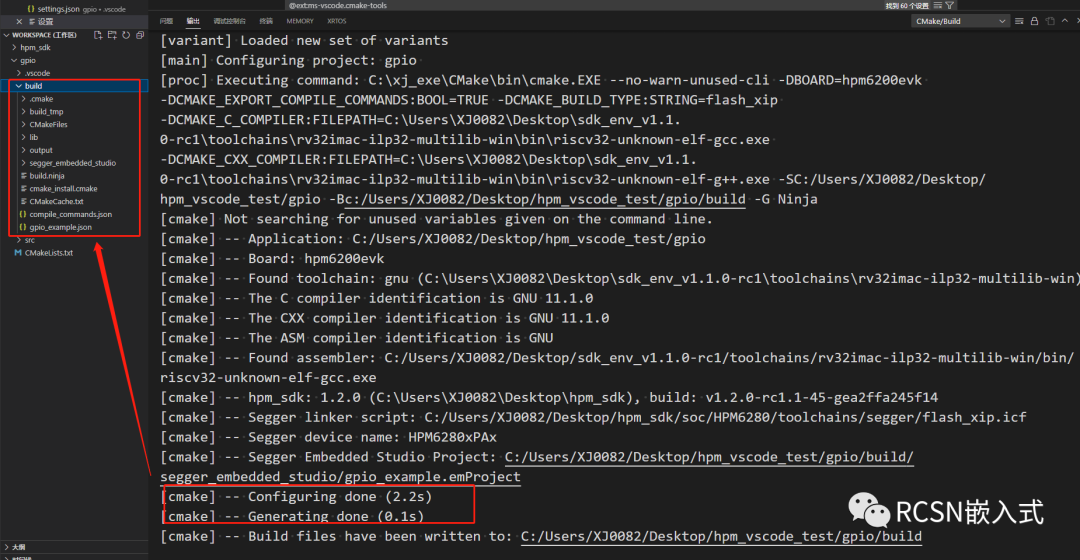Open CMakeCache.txt file
Viewport: 1080px width, 560px height.
point(56,202)
